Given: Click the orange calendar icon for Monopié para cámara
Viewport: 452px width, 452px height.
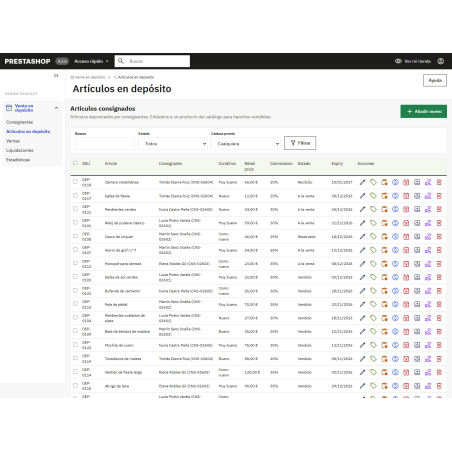Looking at the screenshot, I should tap(384, 264).
